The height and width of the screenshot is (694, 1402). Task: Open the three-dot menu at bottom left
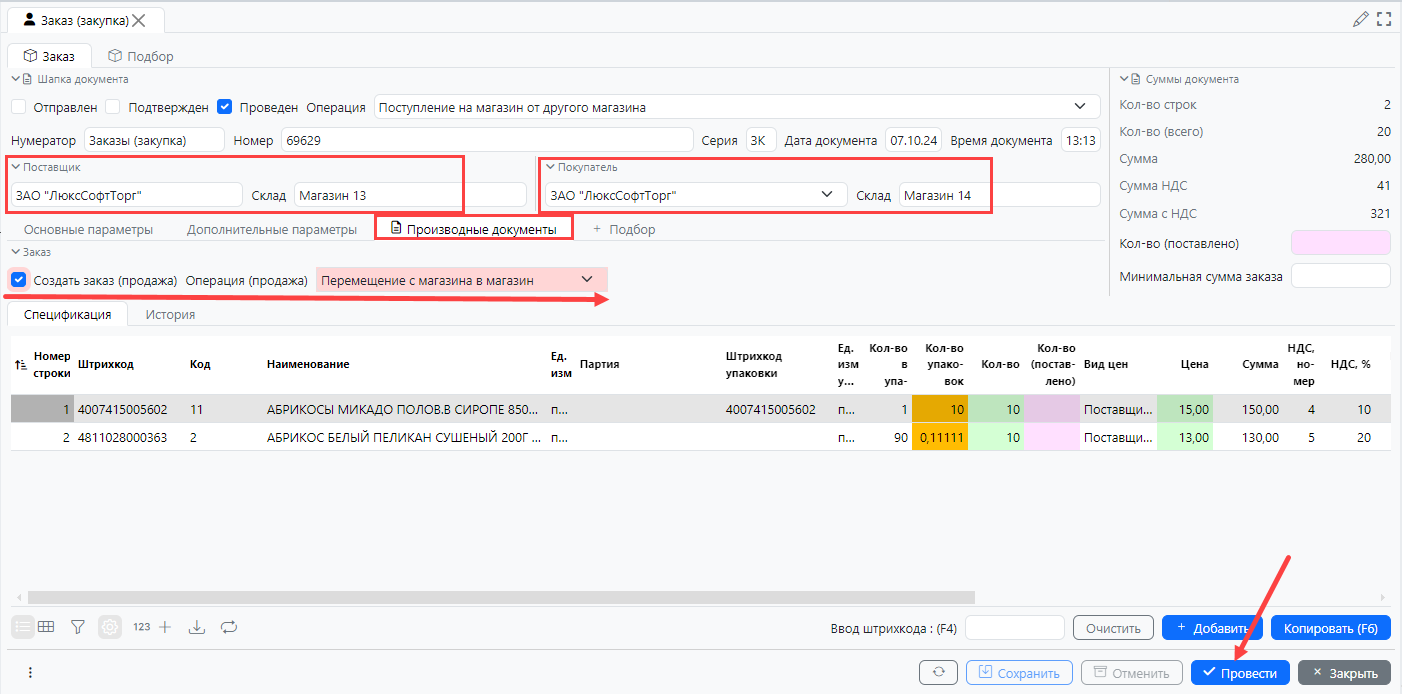tap(31, 673)
